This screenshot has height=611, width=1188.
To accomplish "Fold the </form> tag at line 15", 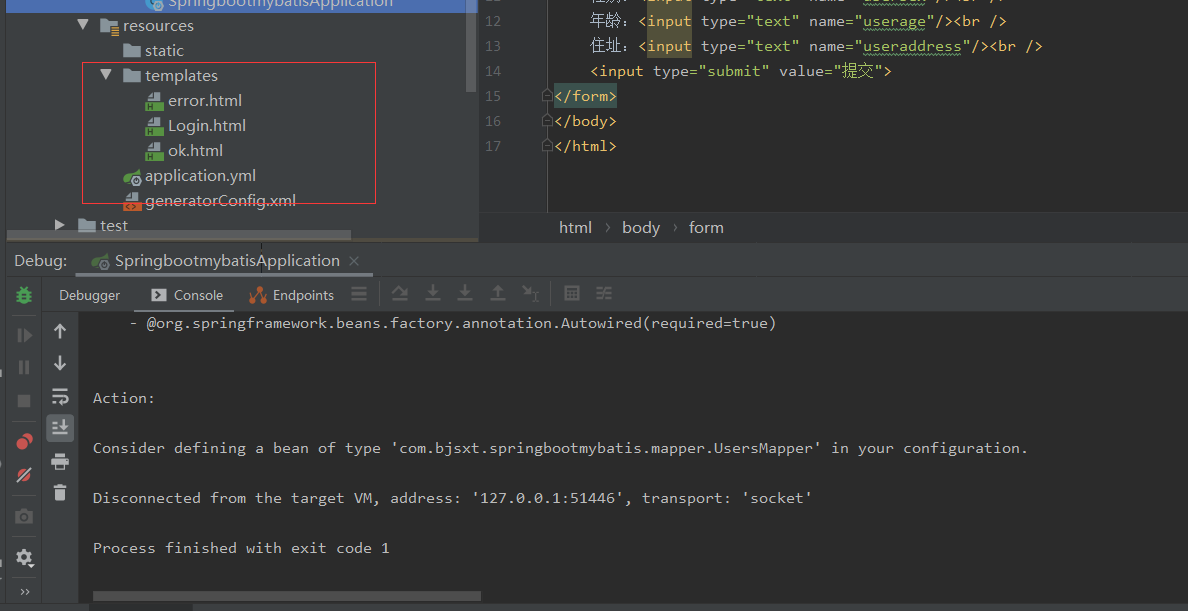I will [x=547, y=96].
